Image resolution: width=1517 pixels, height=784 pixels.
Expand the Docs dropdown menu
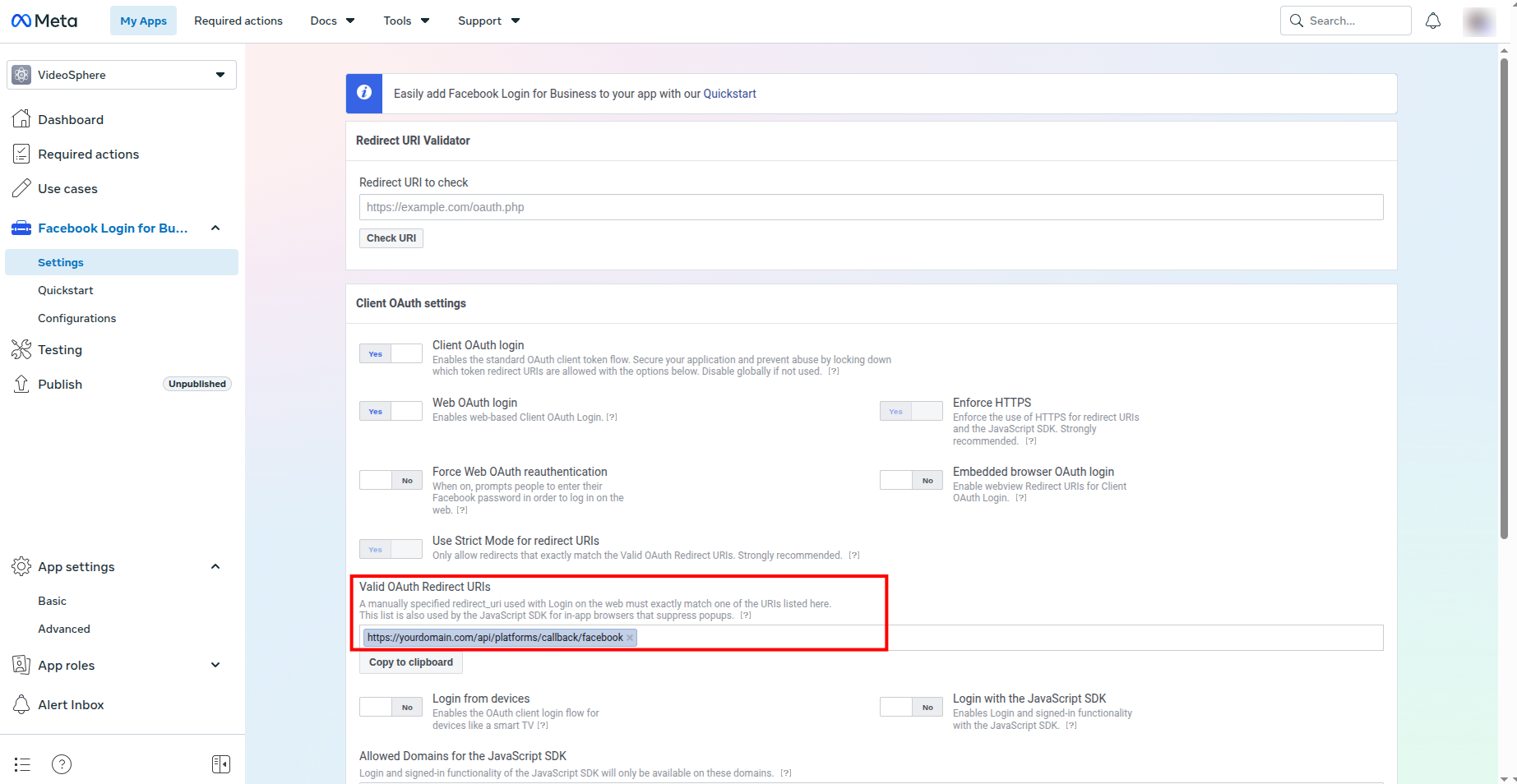332,21
